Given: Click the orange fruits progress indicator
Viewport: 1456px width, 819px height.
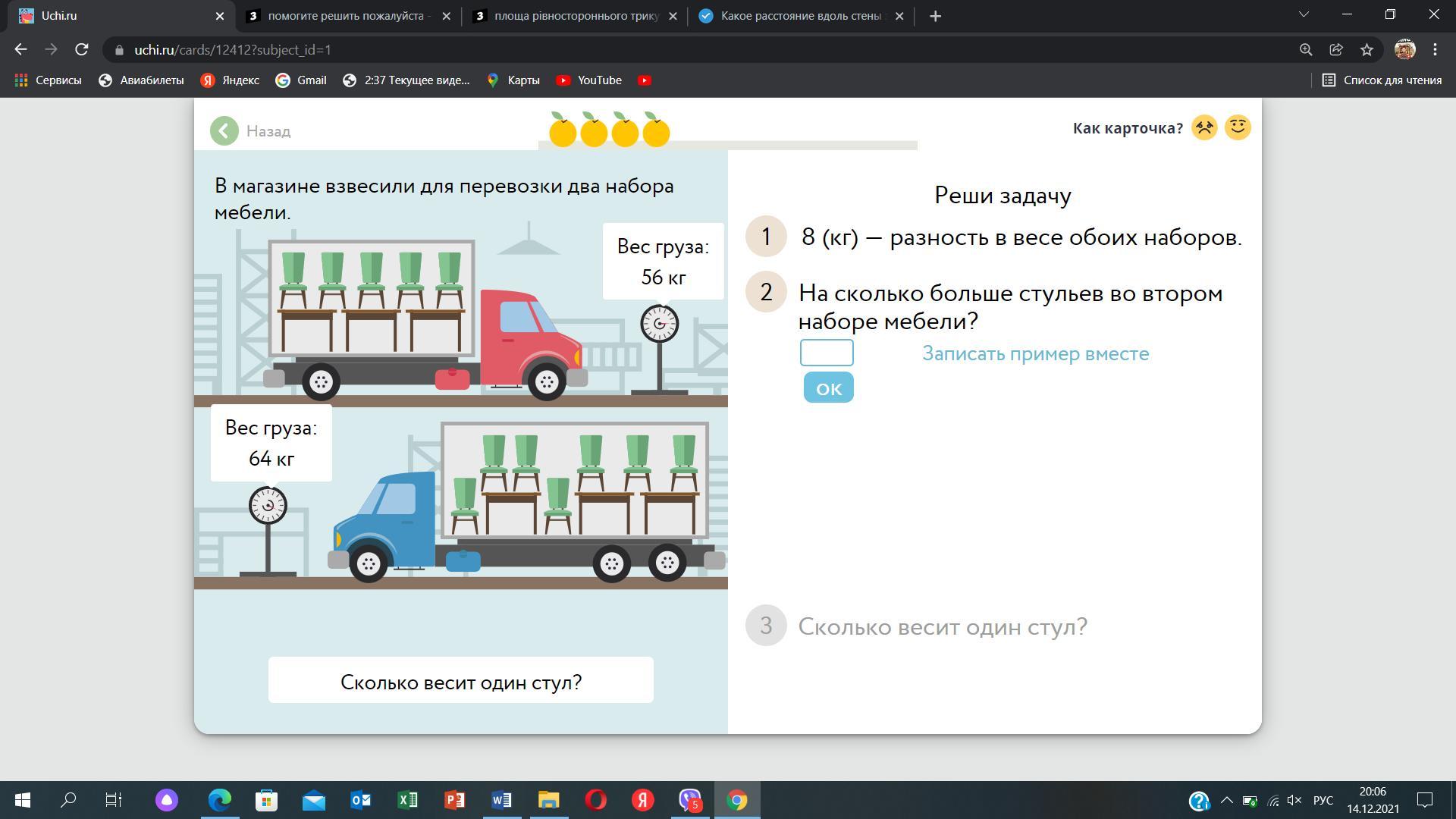Looking at the screenshot, I should click(x=609, y=130).
